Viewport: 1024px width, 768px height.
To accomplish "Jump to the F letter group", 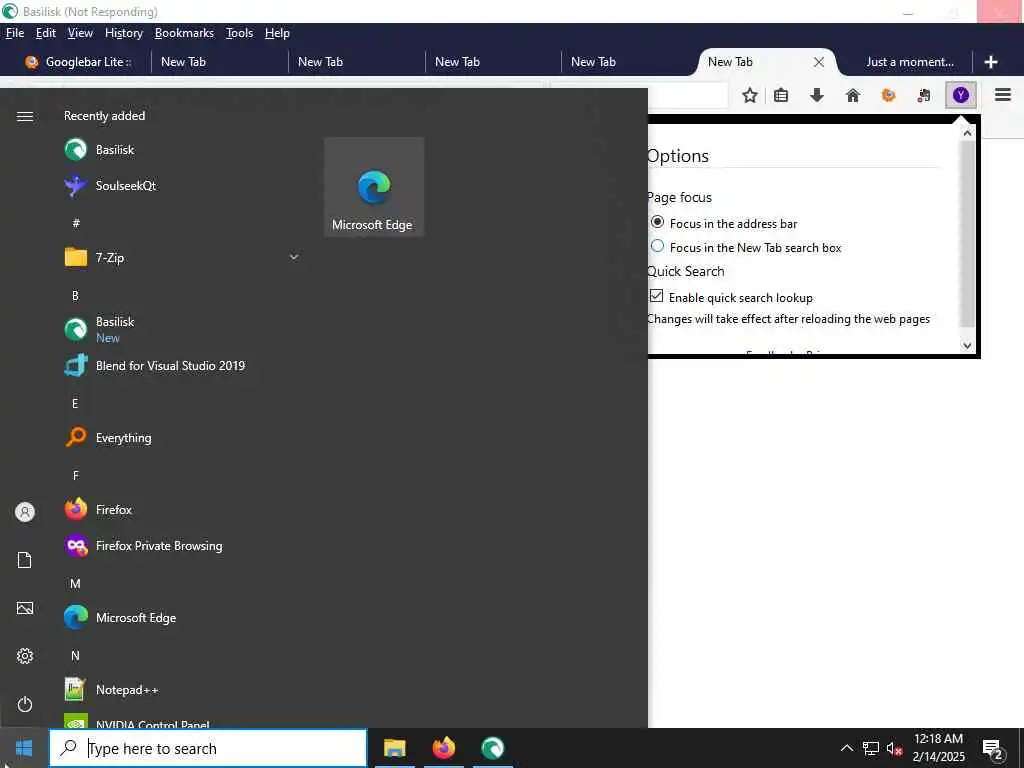I will point(76,475).
